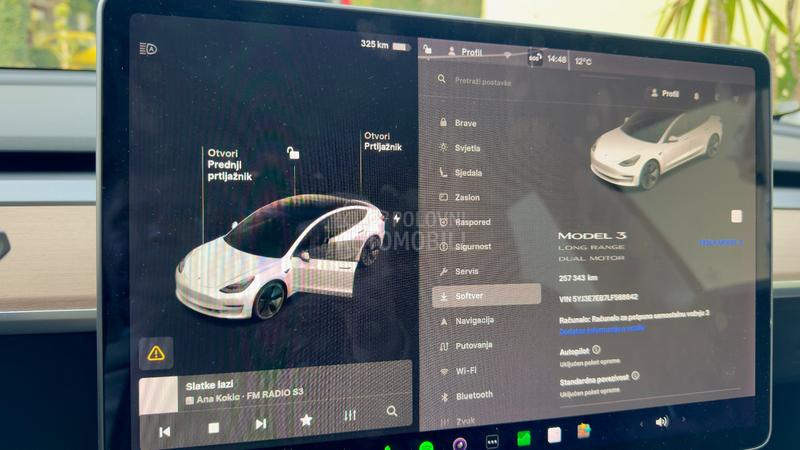
Task: Tap the 14:48 clock display
Action: click(x=557, y=60)
